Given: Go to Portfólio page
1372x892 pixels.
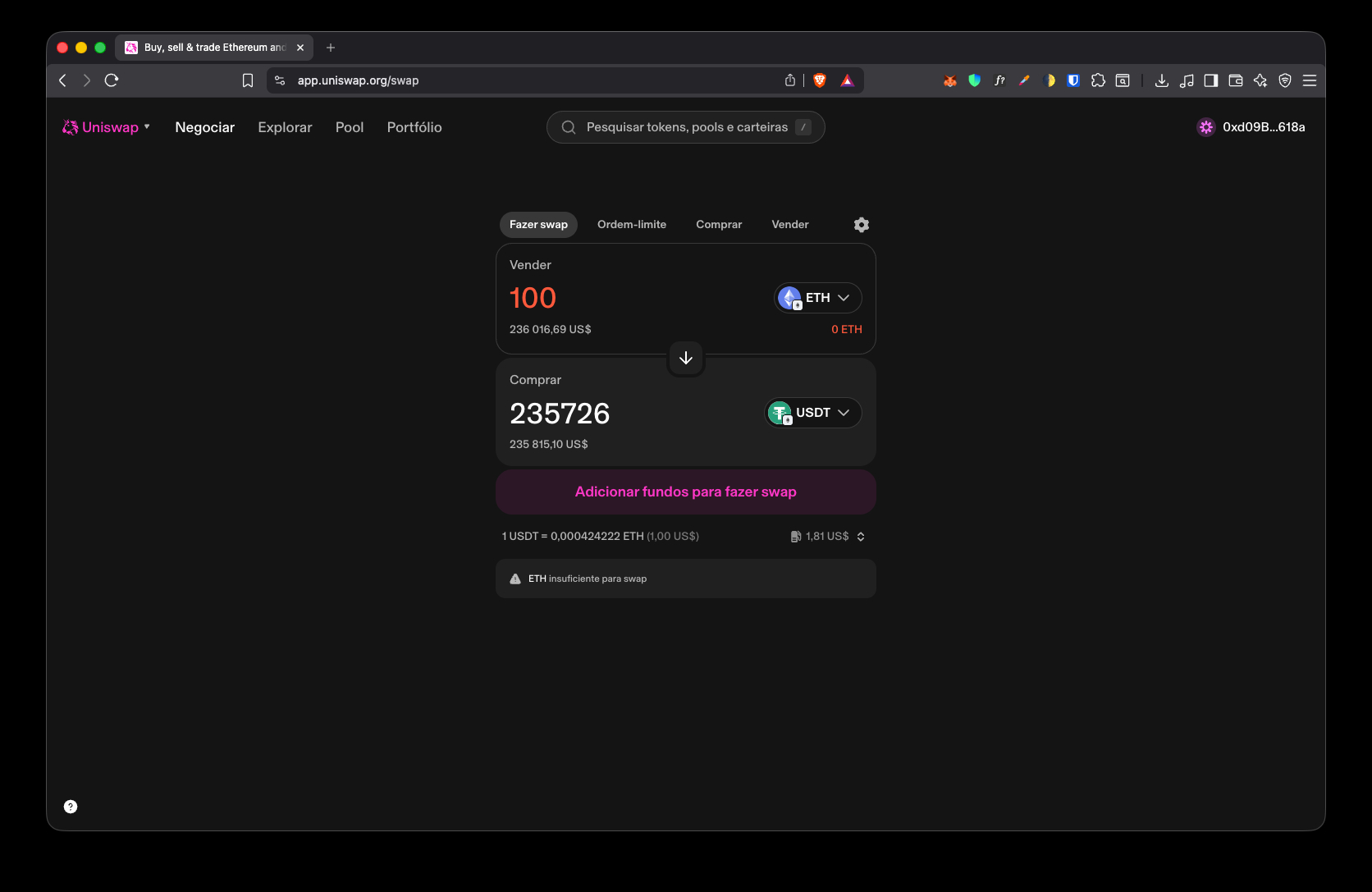Looking at the screenshot, I should click(x=414, y=127).
